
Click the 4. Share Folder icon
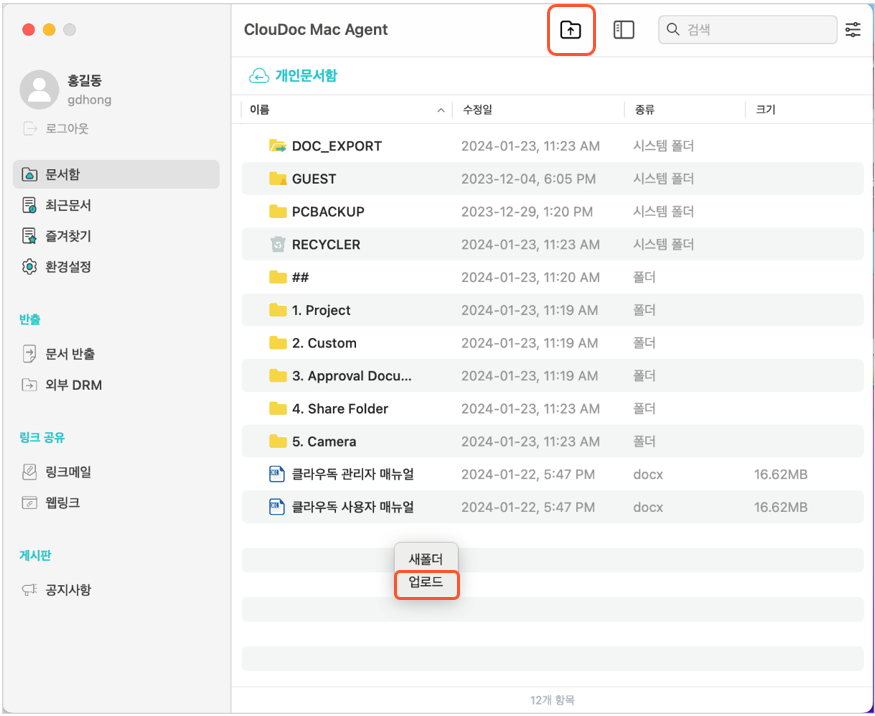[x=277, y=409]
